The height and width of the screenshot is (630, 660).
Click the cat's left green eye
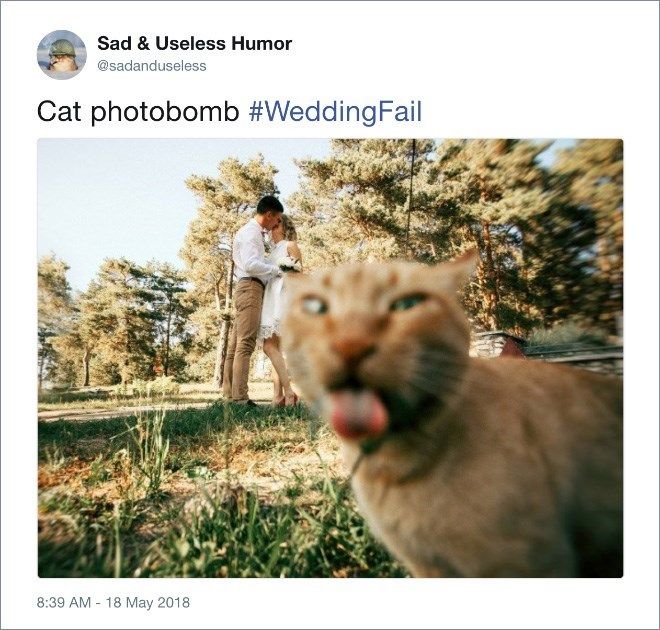315,306
